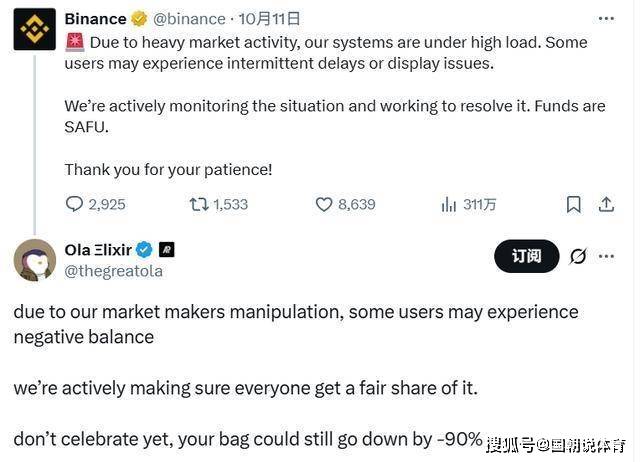Open the @binance handle link
This screenshot has width=640, height=462.
tap(191, 19)
